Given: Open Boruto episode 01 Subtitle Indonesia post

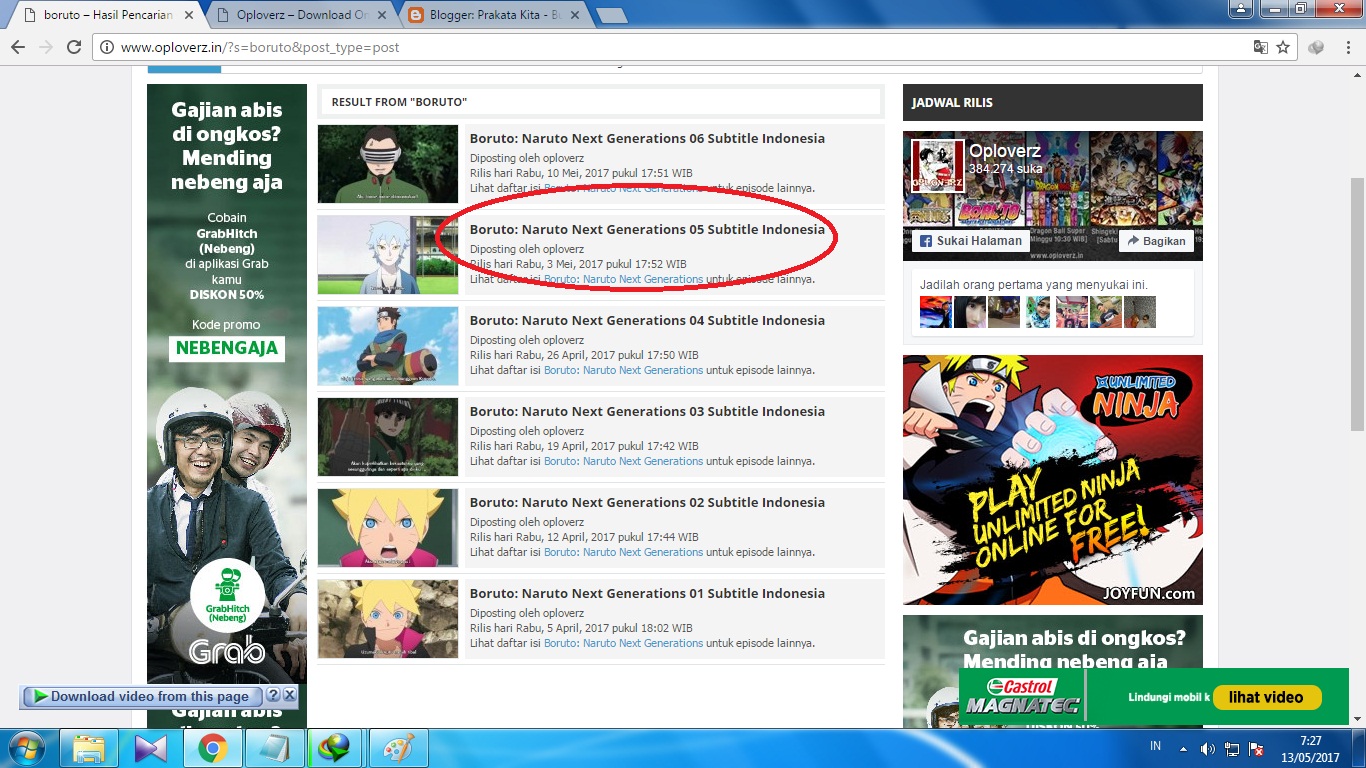Looking at the screenshot, I should click(x=647, y=593).
